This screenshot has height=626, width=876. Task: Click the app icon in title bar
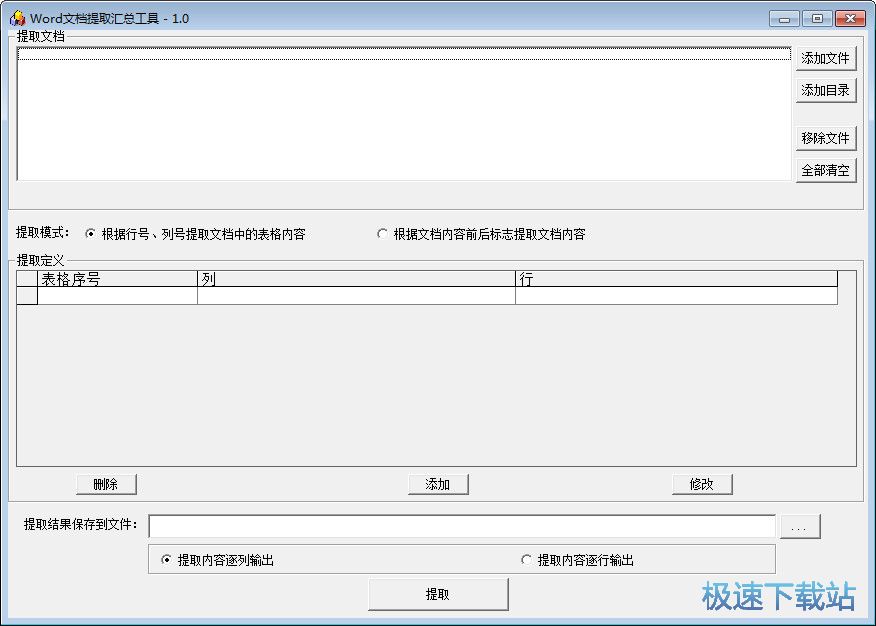(x=17, y=18)
